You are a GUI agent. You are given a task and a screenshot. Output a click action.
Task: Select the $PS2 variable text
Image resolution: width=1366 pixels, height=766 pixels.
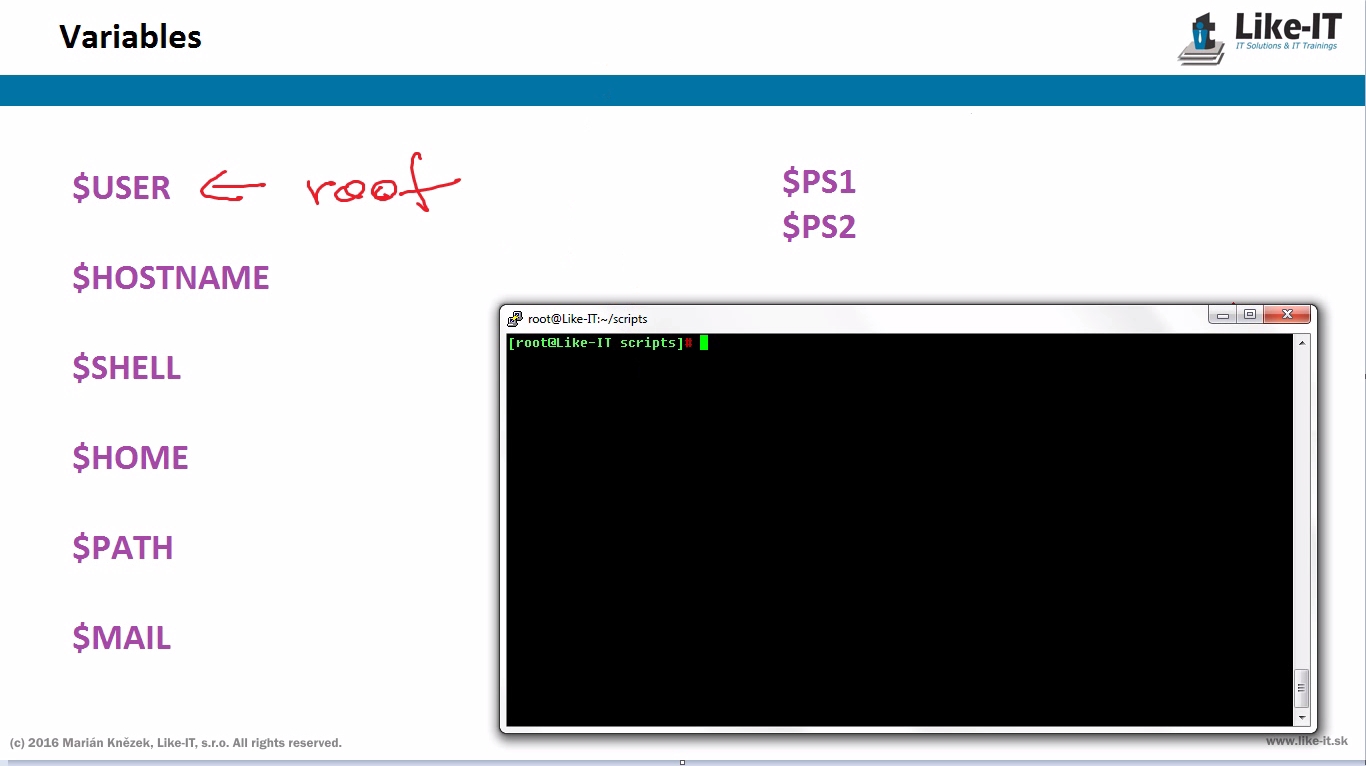[818, 227]
